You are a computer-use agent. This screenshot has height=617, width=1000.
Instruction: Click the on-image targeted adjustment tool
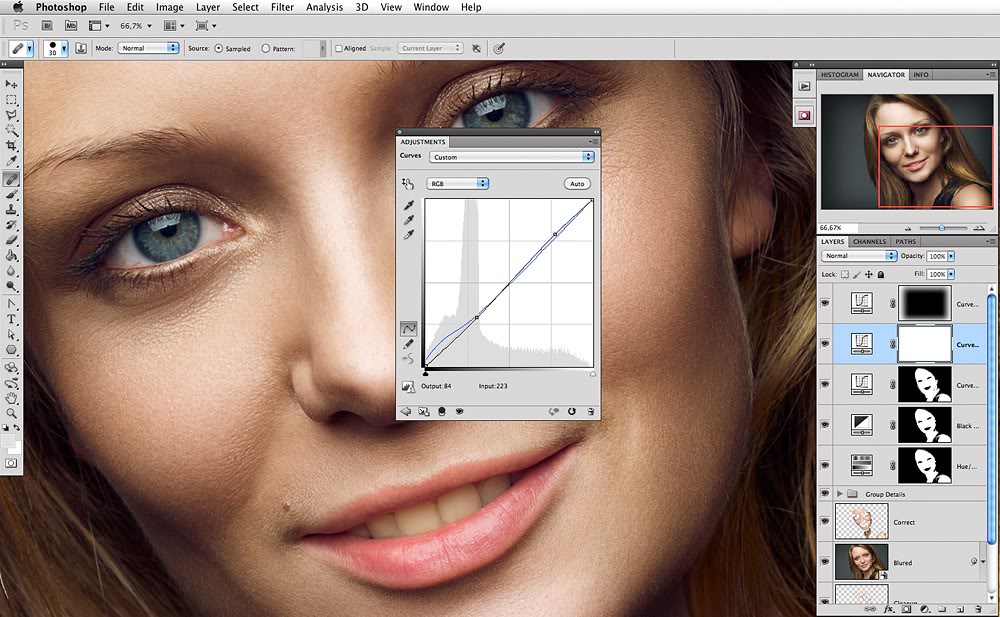408,184
